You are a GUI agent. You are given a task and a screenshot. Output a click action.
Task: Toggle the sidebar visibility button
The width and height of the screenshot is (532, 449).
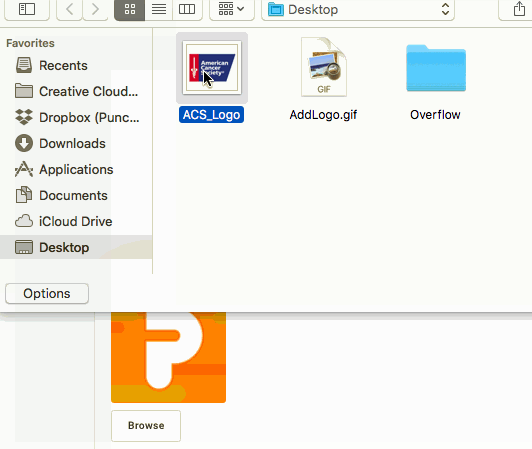pos(27,9)
